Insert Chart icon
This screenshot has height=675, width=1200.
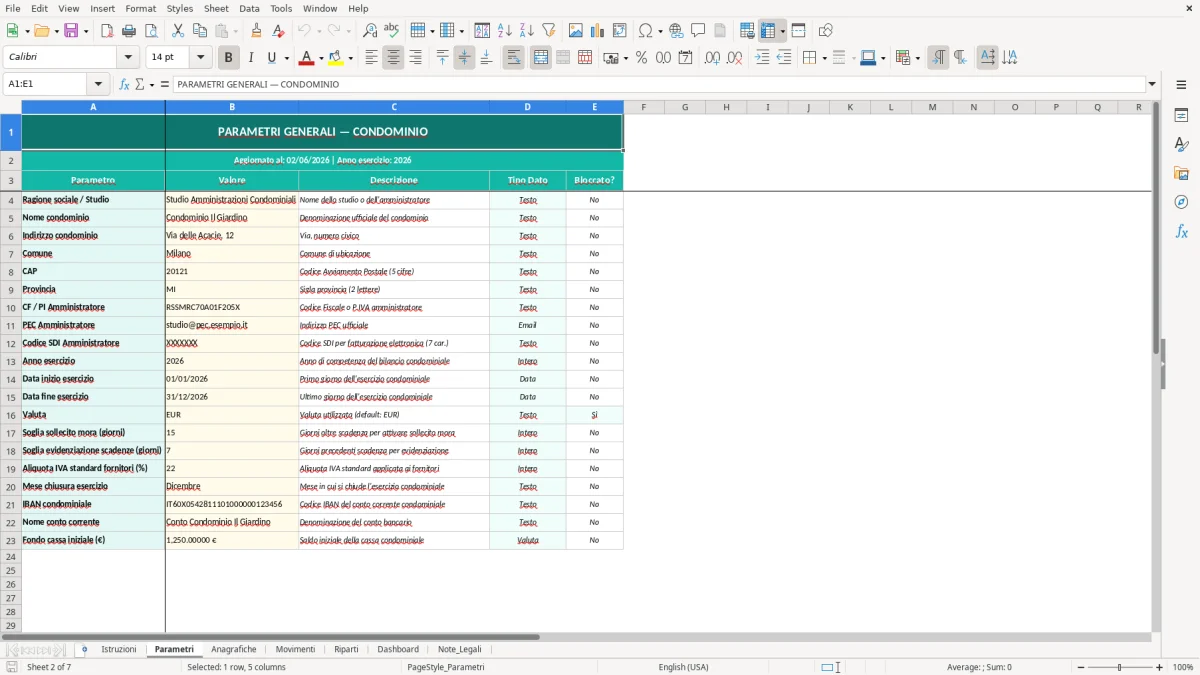[x=598, y=31]
